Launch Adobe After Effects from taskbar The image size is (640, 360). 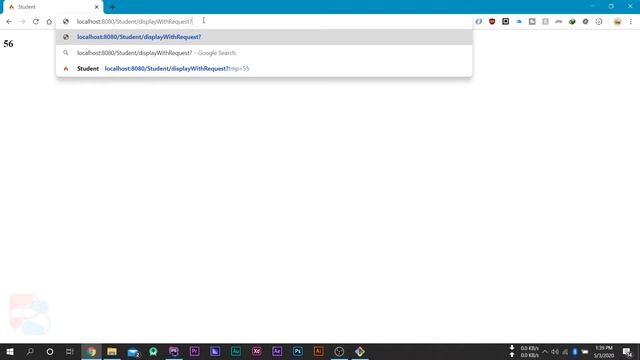[277, 351]
